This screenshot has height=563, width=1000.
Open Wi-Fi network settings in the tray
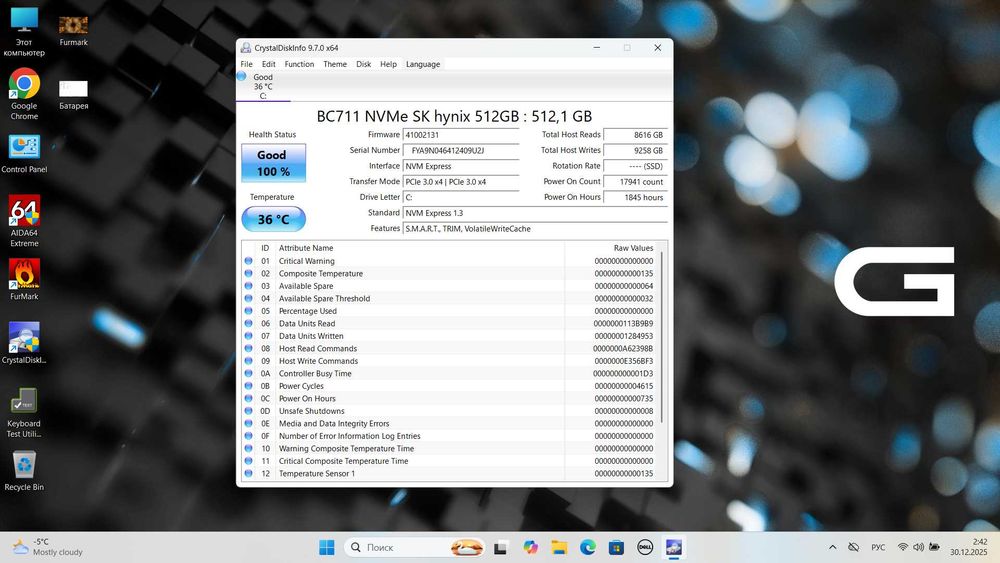click(x=902, y=547)
